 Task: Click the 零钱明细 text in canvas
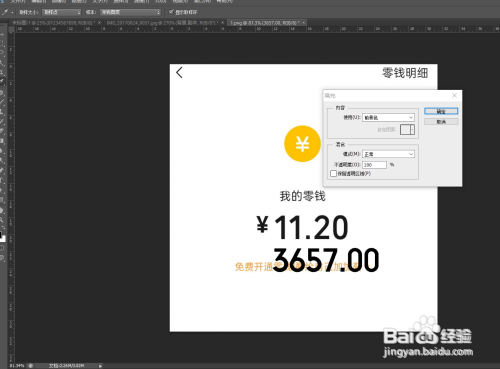405,73
